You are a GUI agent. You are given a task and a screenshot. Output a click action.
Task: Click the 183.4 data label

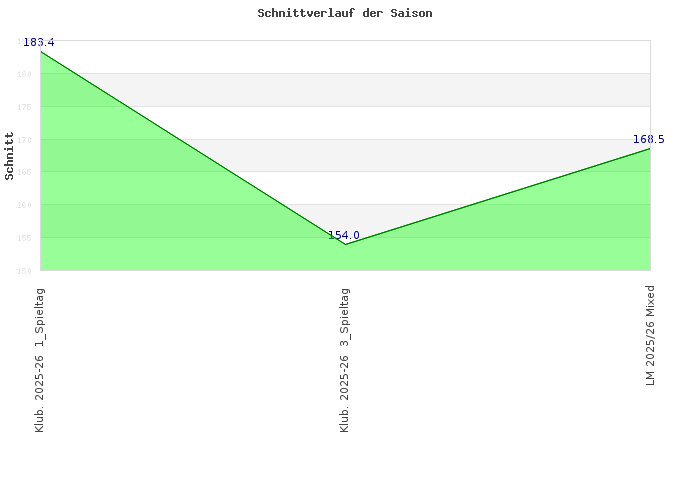coord(39,43)
